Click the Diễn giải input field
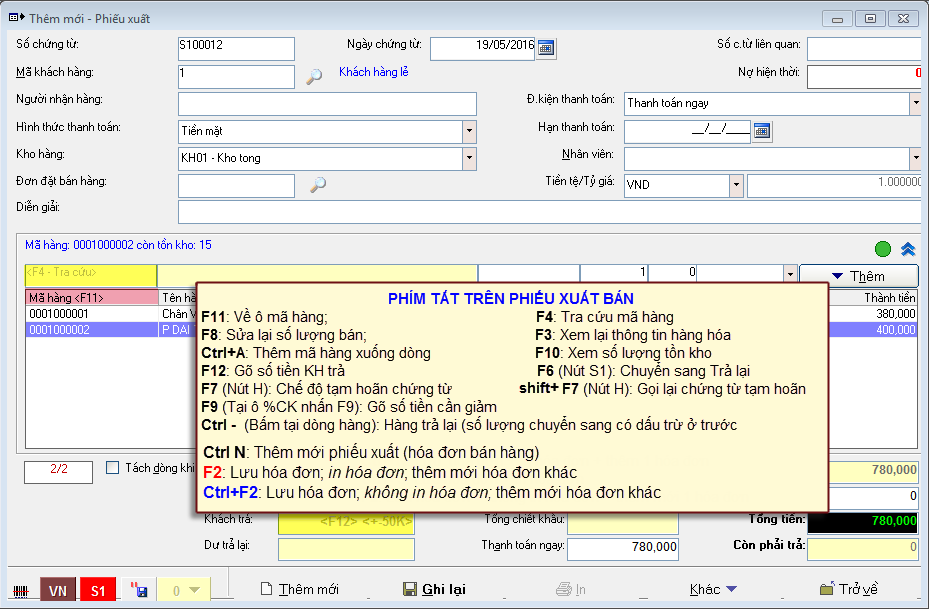 [548, 211]
